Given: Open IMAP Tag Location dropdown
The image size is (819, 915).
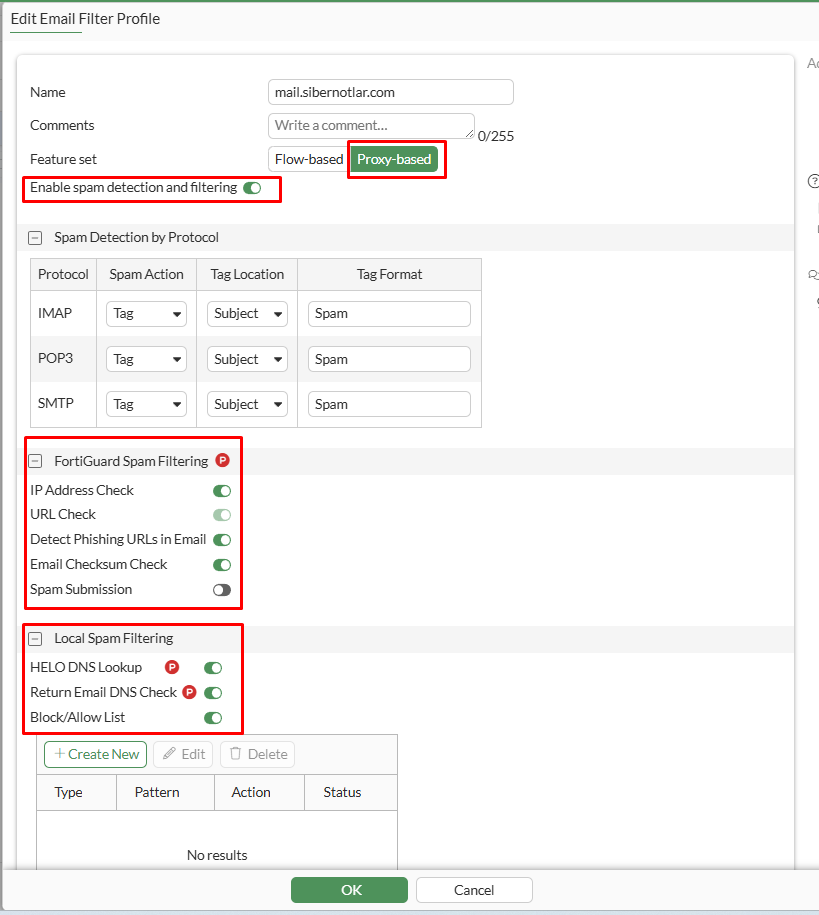Looking at the screenshot, I should pos(248,314).
